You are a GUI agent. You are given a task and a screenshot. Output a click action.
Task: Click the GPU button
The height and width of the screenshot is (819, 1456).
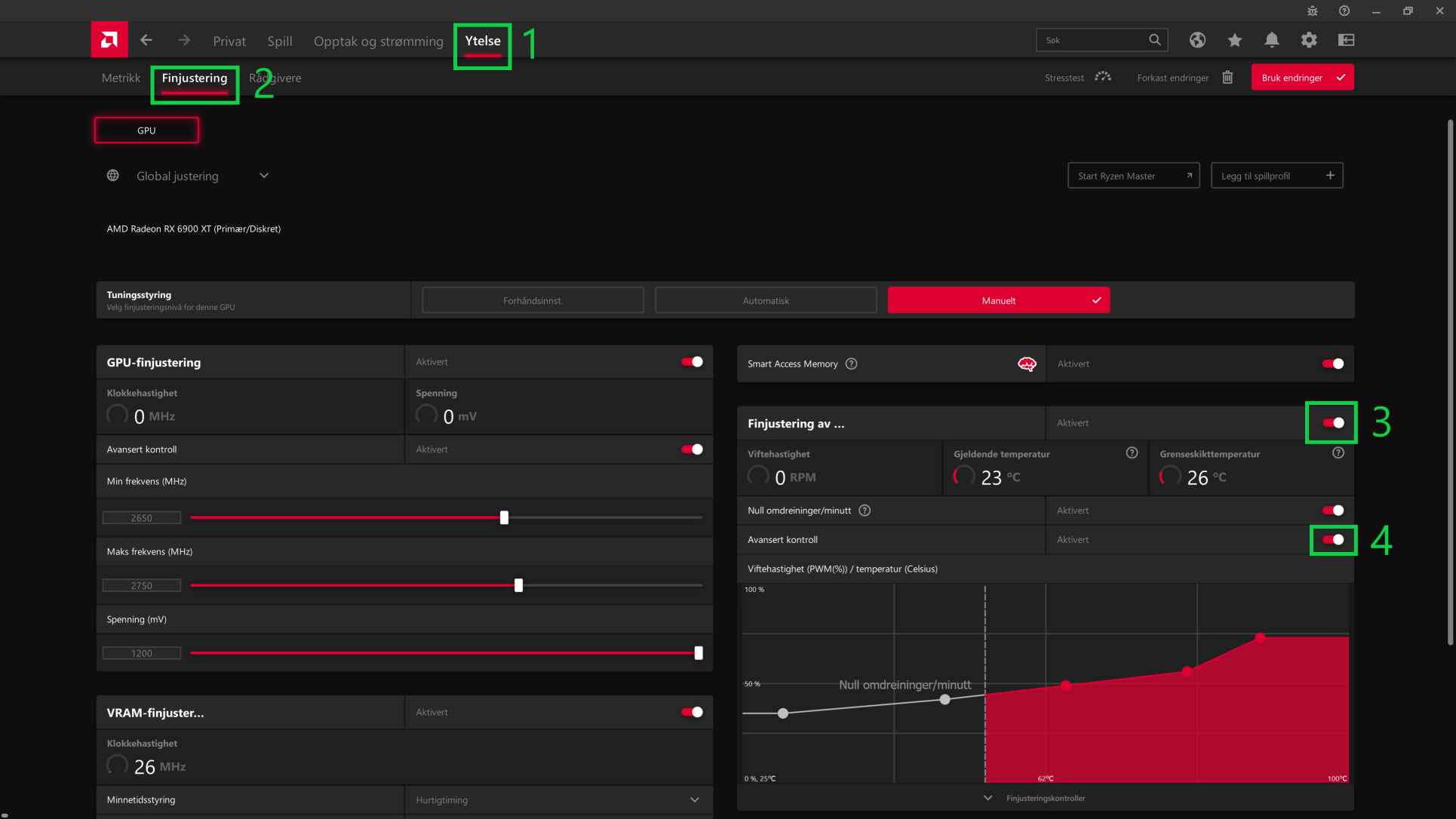pyautogui.click(x=146, y=130)
